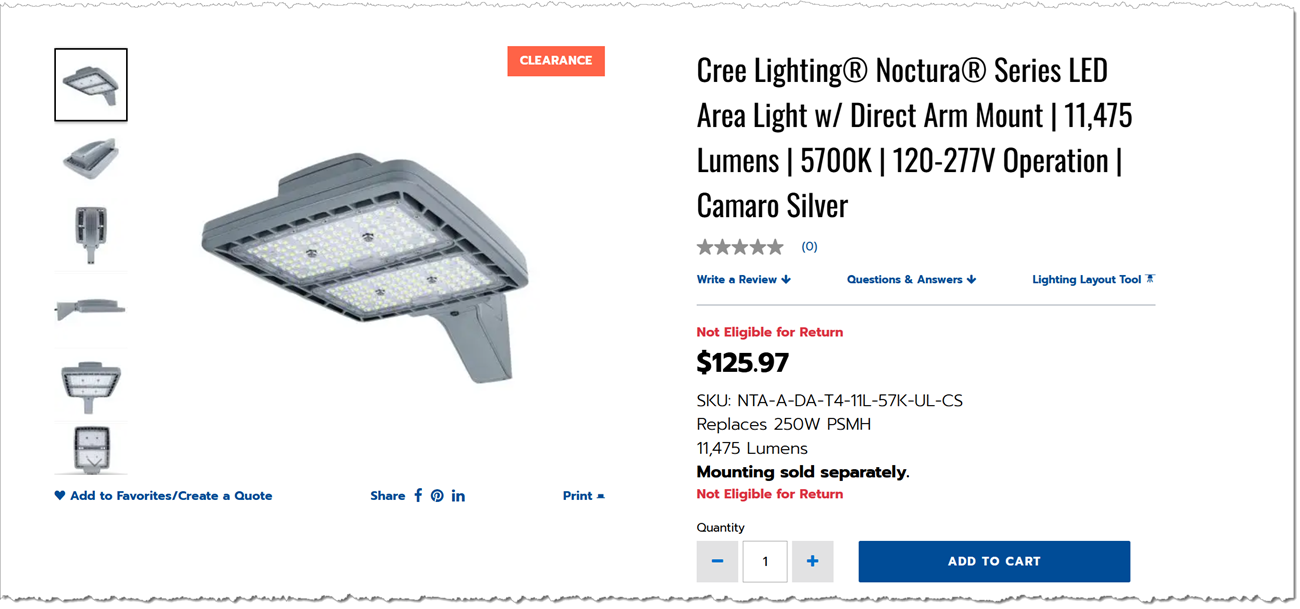Click the heart favorites icon

[60, 495]
